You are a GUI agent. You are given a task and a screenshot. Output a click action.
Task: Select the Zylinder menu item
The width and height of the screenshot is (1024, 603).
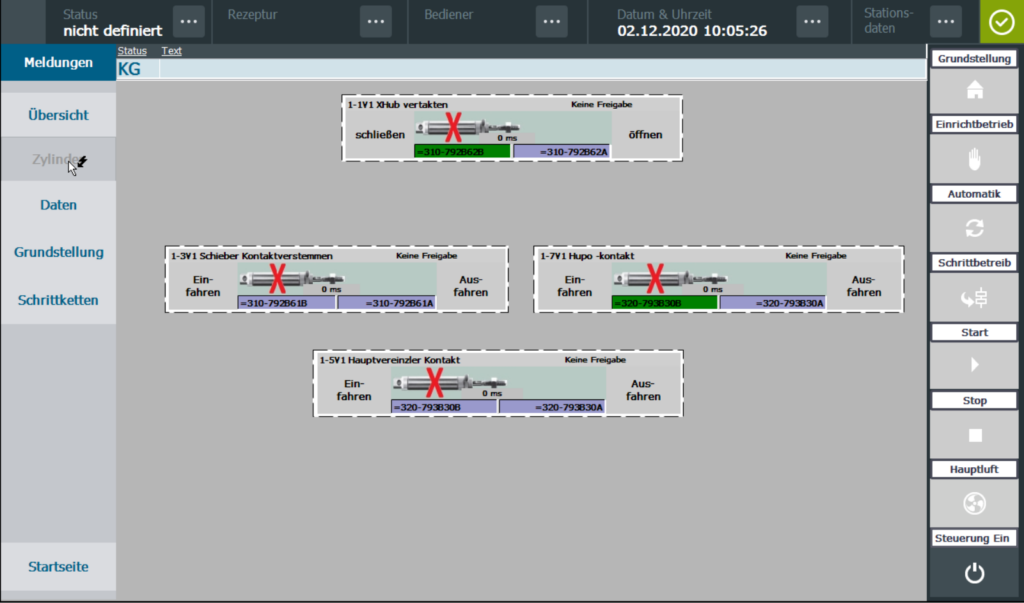(58, 159)
